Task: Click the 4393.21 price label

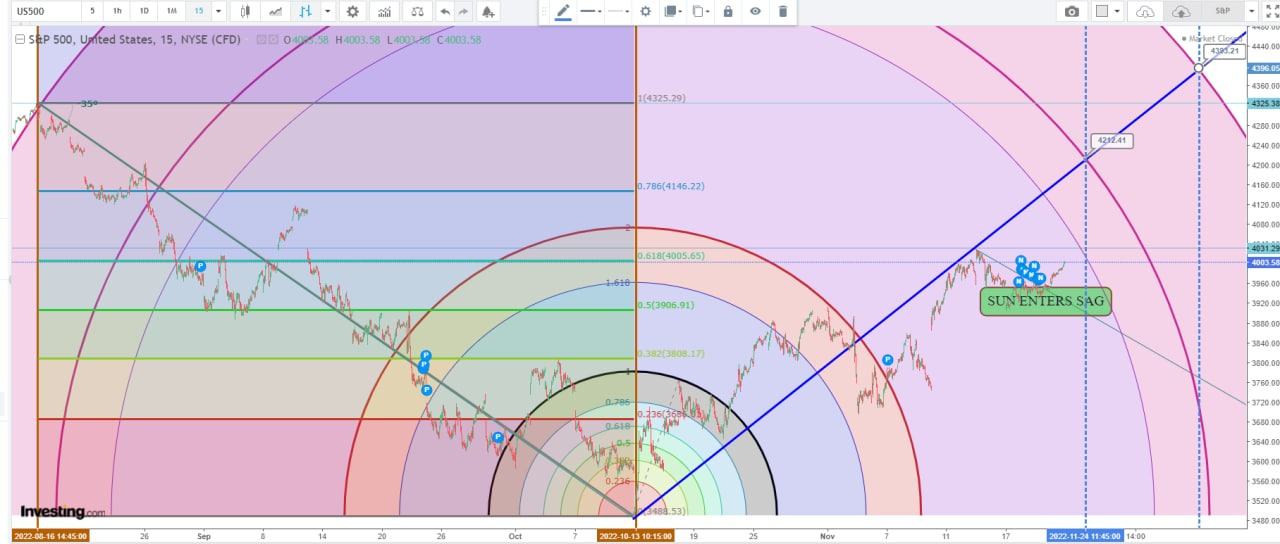Action: point(1224,50)
